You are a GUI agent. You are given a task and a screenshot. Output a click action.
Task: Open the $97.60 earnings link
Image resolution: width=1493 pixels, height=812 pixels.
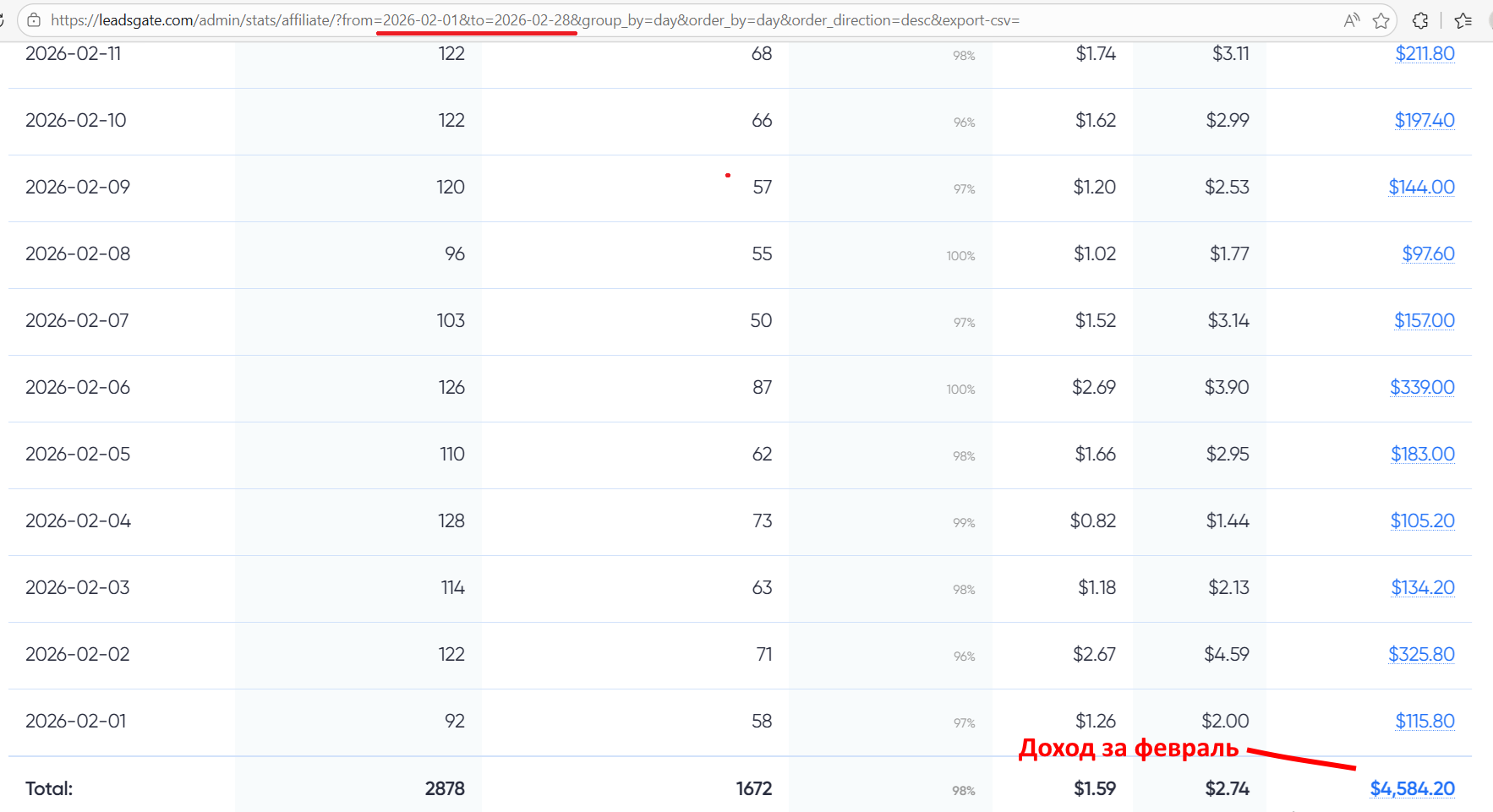(x=1428, y=254)
